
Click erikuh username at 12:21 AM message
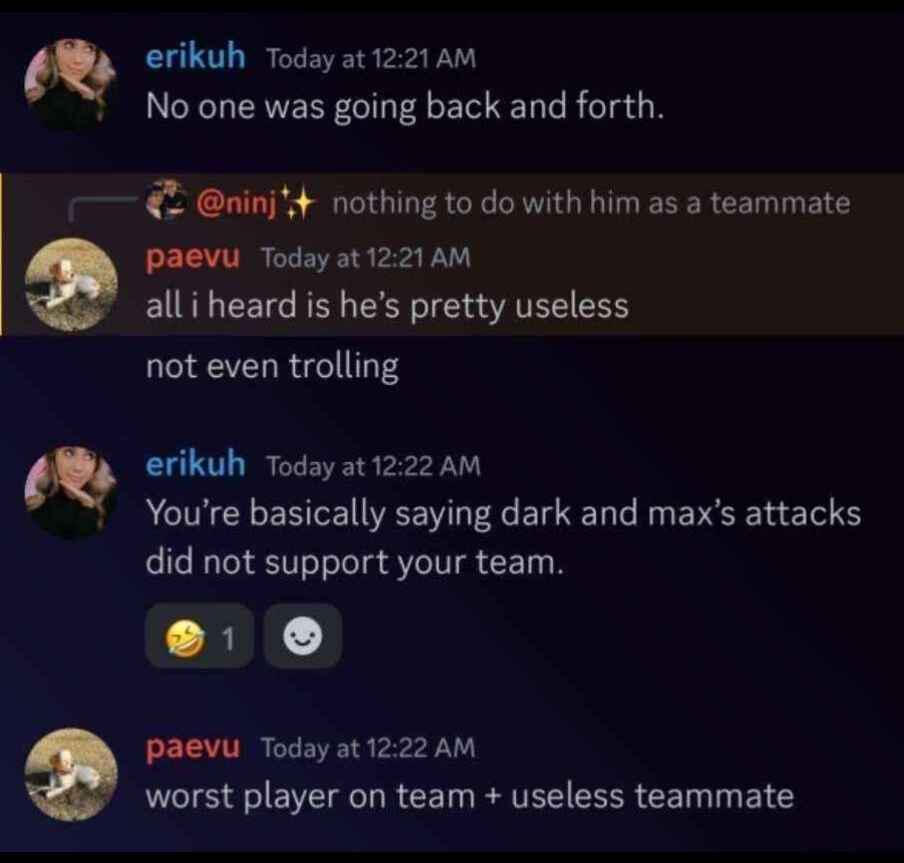coord(195,56)
